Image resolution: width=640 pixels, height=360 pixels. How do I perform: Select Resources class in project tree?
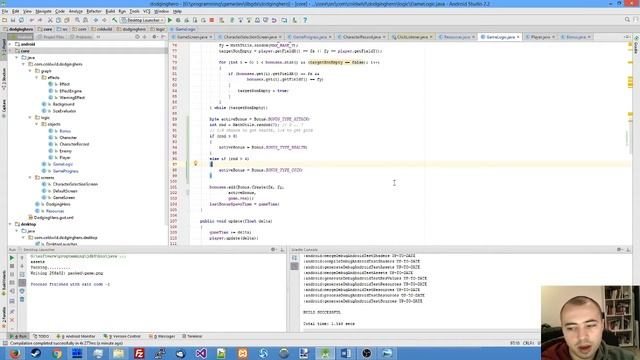pos(55,211)
